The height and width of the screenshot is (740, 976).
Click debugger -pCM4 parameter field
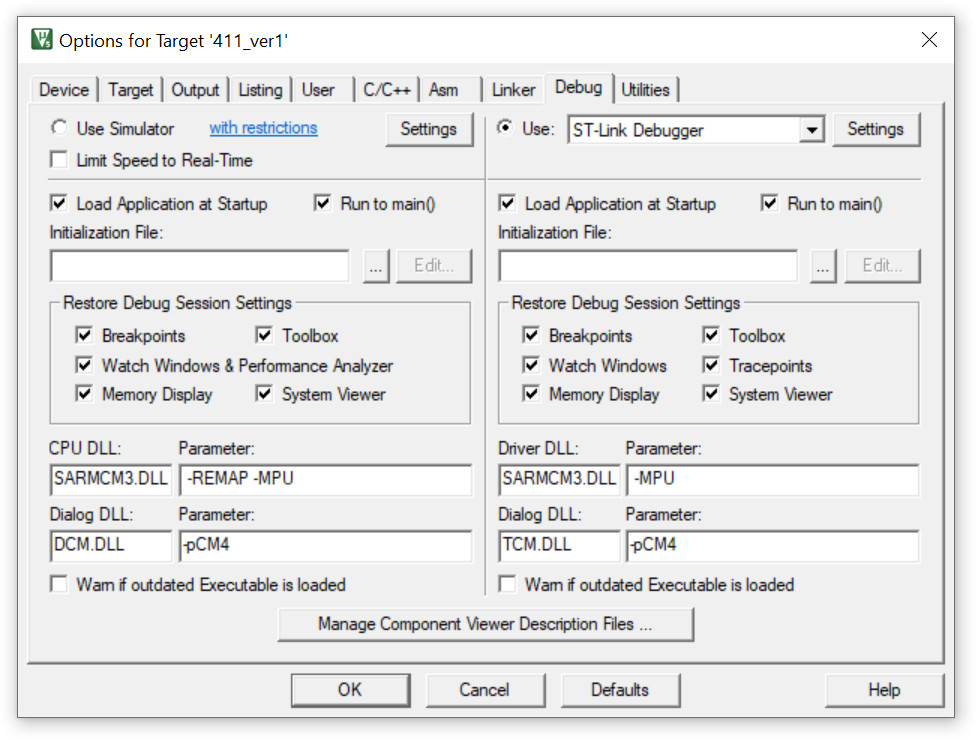coord(772,545)
